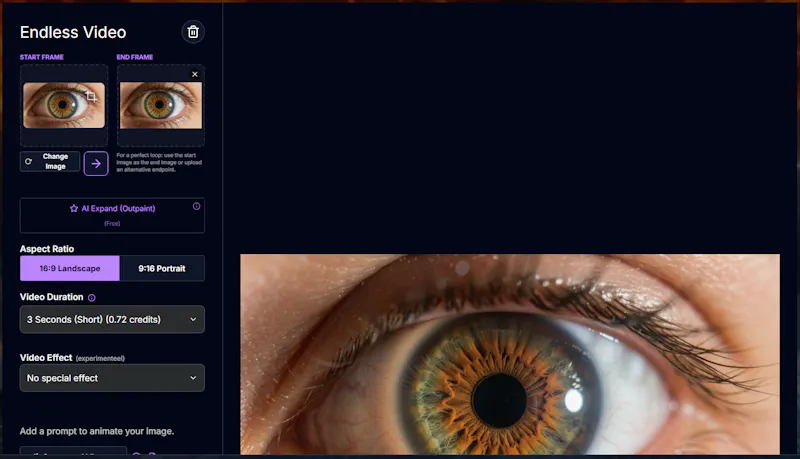800x459 pixels.
Task: Click the Aspect Ratio heading
Action: tap(47, 249)
